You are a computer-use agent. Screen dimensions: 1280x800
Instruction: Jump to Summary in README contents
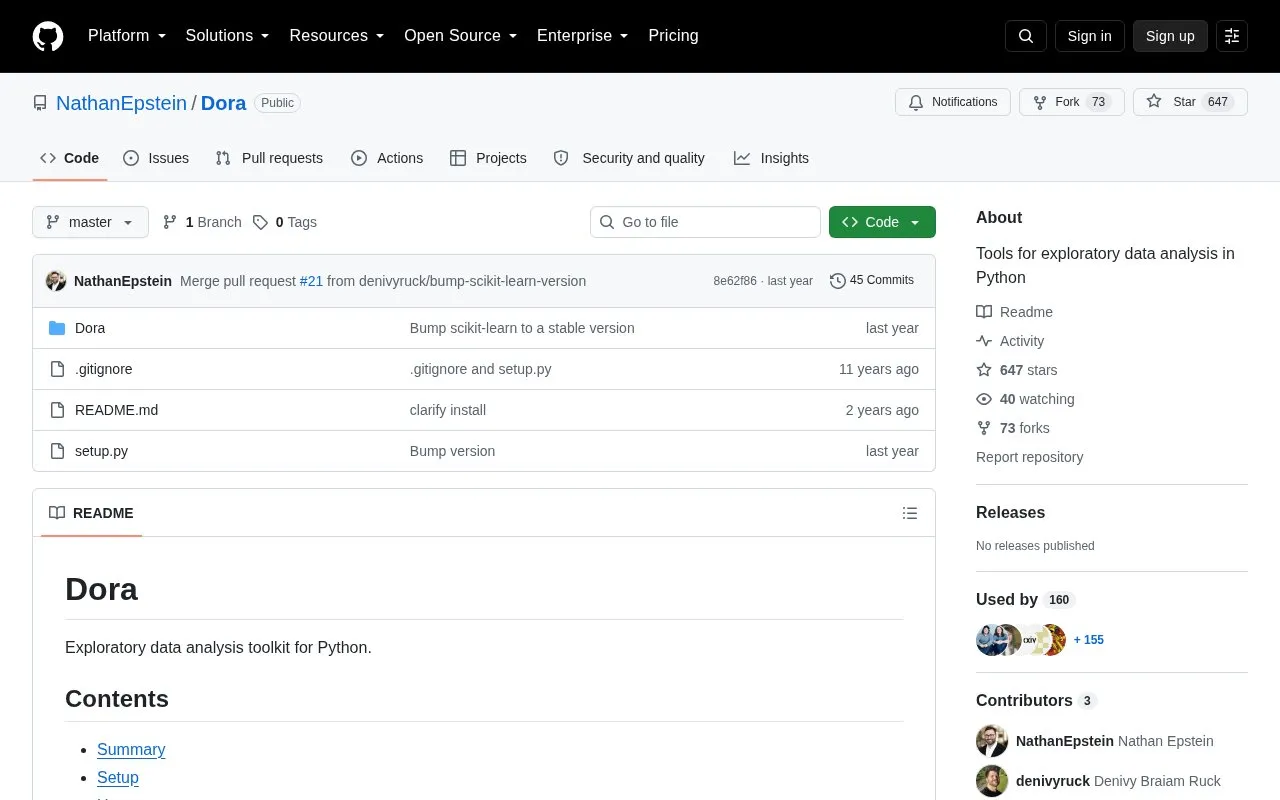click(131, 750)
